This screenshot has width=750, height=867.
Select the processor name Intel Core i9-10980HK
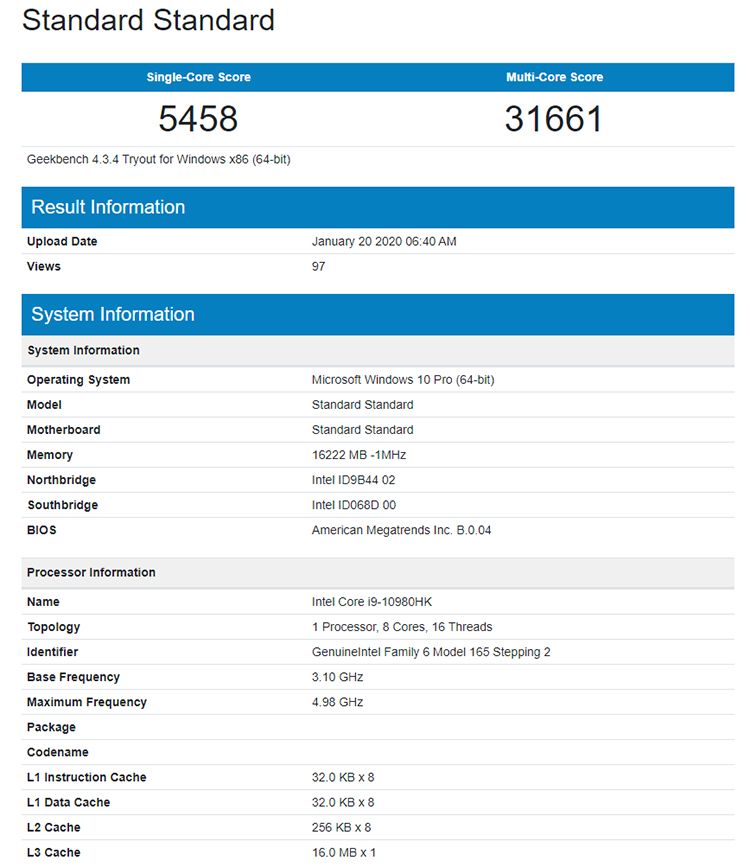click(x=372, y=602)
